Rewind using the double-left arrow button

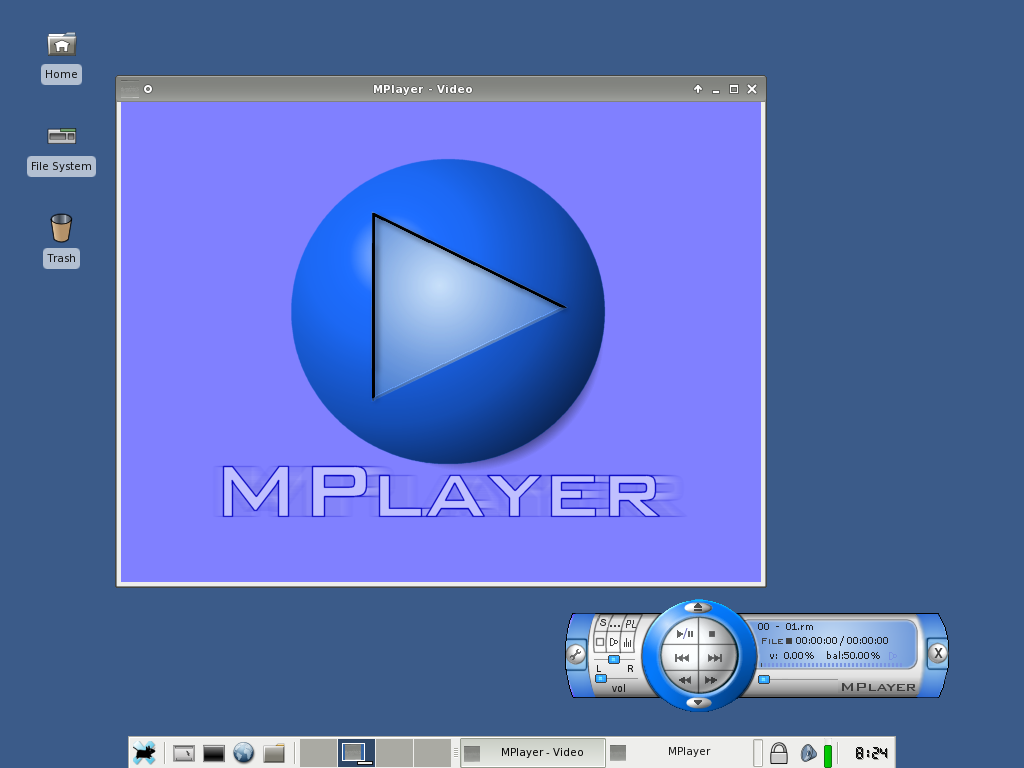tap(684, 680)
